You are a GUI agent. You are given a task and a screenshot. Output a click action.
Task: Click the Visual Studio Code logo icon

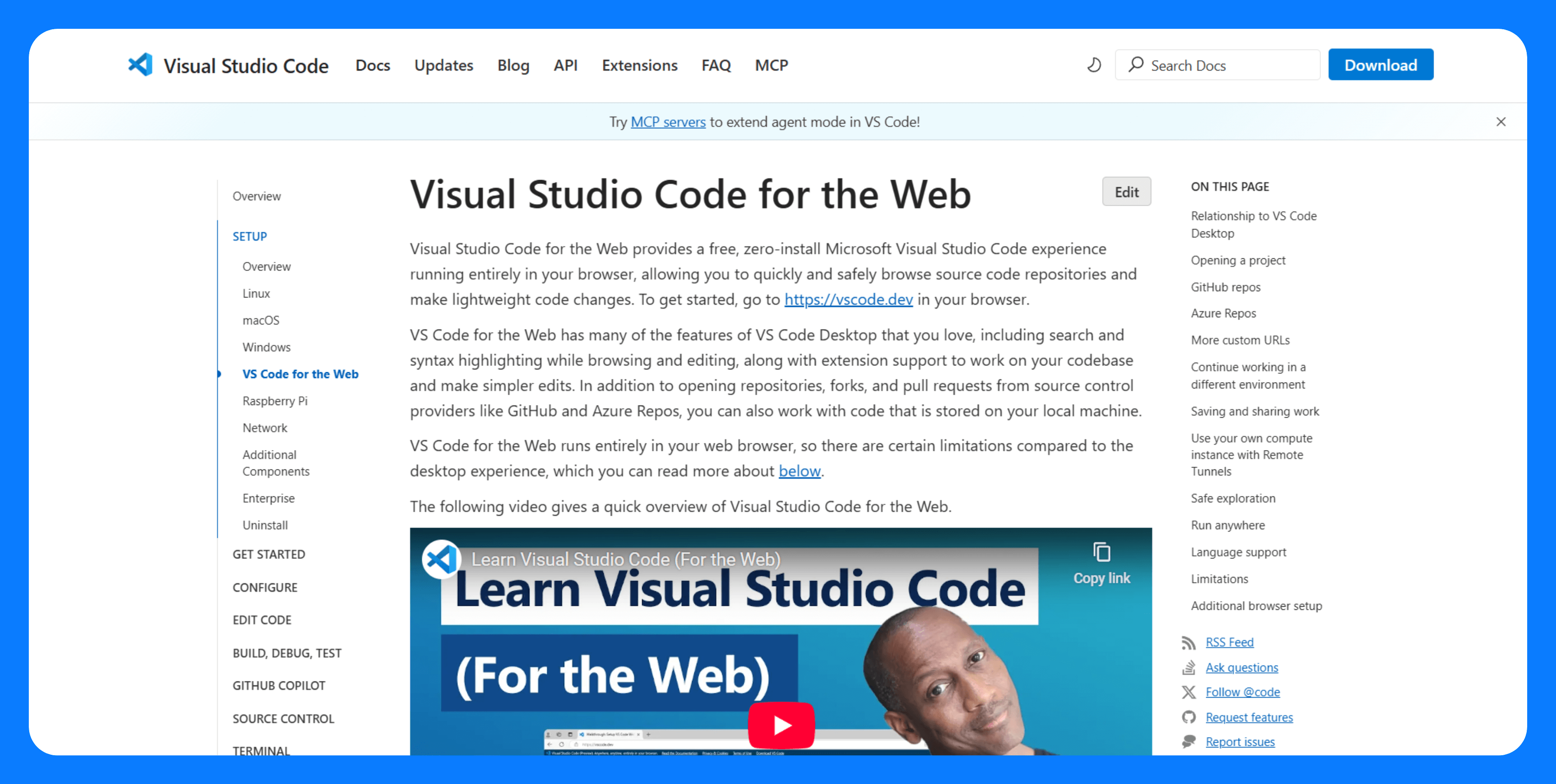141,65
